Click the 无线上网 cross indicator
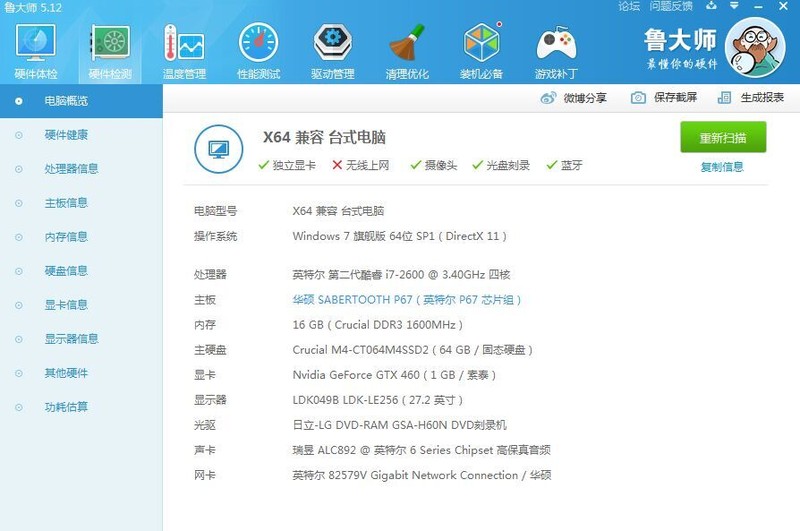800x531 pixels. [x=361, y=165]
